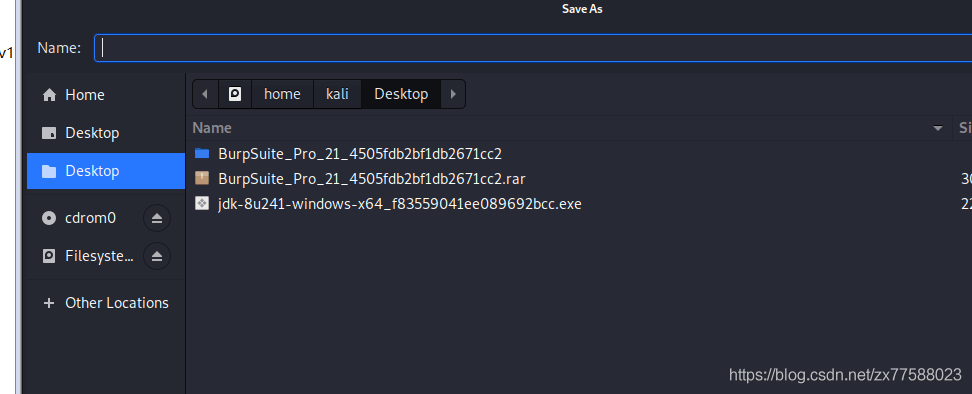
Task: Advance with the path bar right arrow
Action: (453, 94)
